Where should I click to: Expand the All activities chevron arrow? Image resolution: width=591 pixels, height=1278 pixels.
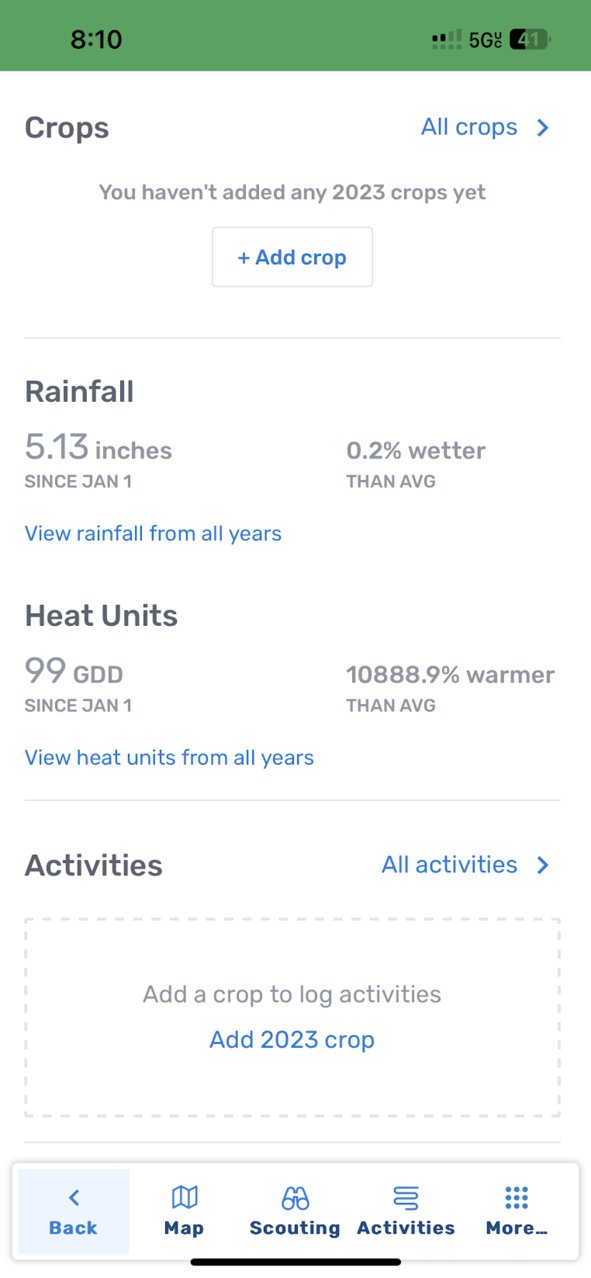543,865
